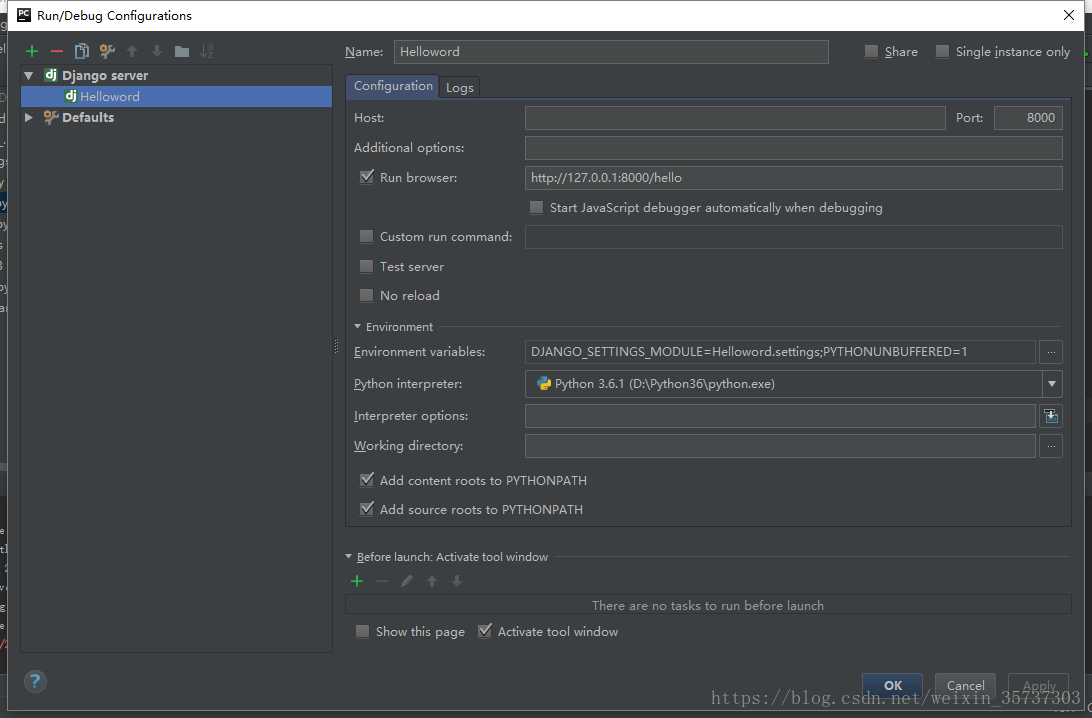1092x718 pixels.
Task: Click Environment variables text field
Action: point(780,352)
